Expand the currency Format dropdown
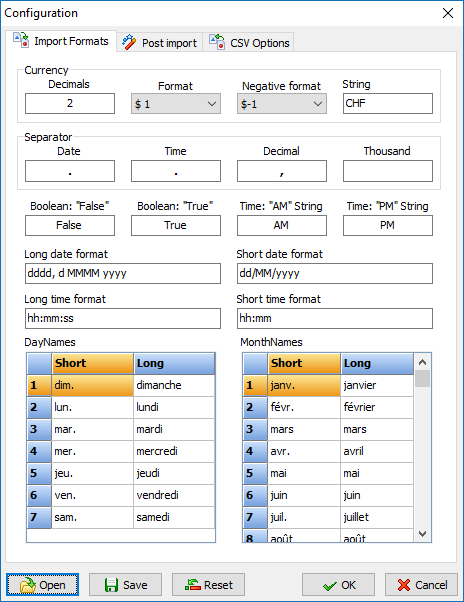The width and height of the screenshot is (464, 602). [176, 104]
